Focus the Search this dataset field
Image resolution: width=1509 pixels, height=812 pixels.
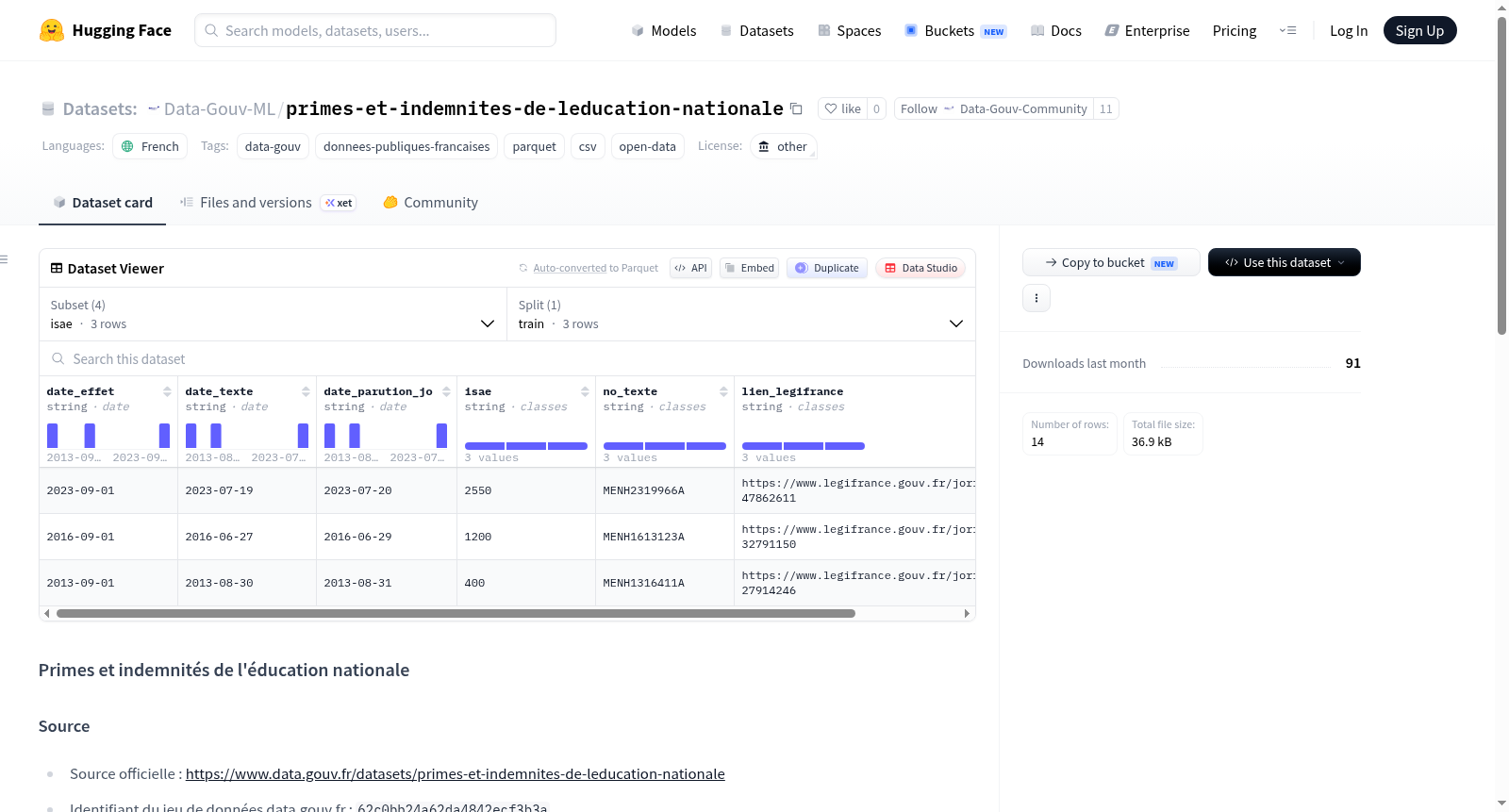point(506,358)
